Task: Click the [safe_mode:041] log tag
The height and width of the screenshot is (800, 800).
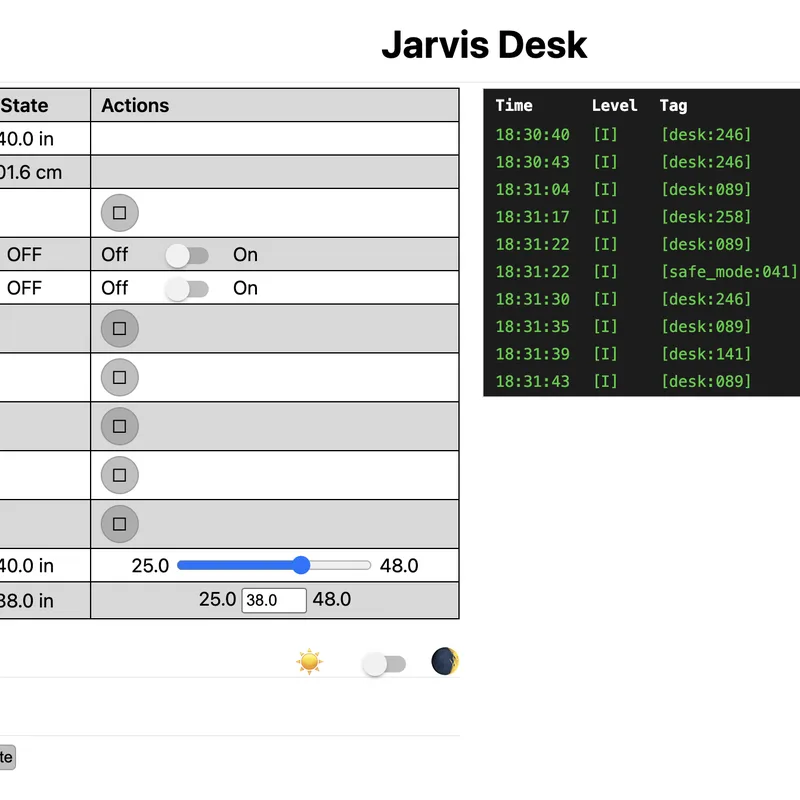Action: [x=729, y=272]
